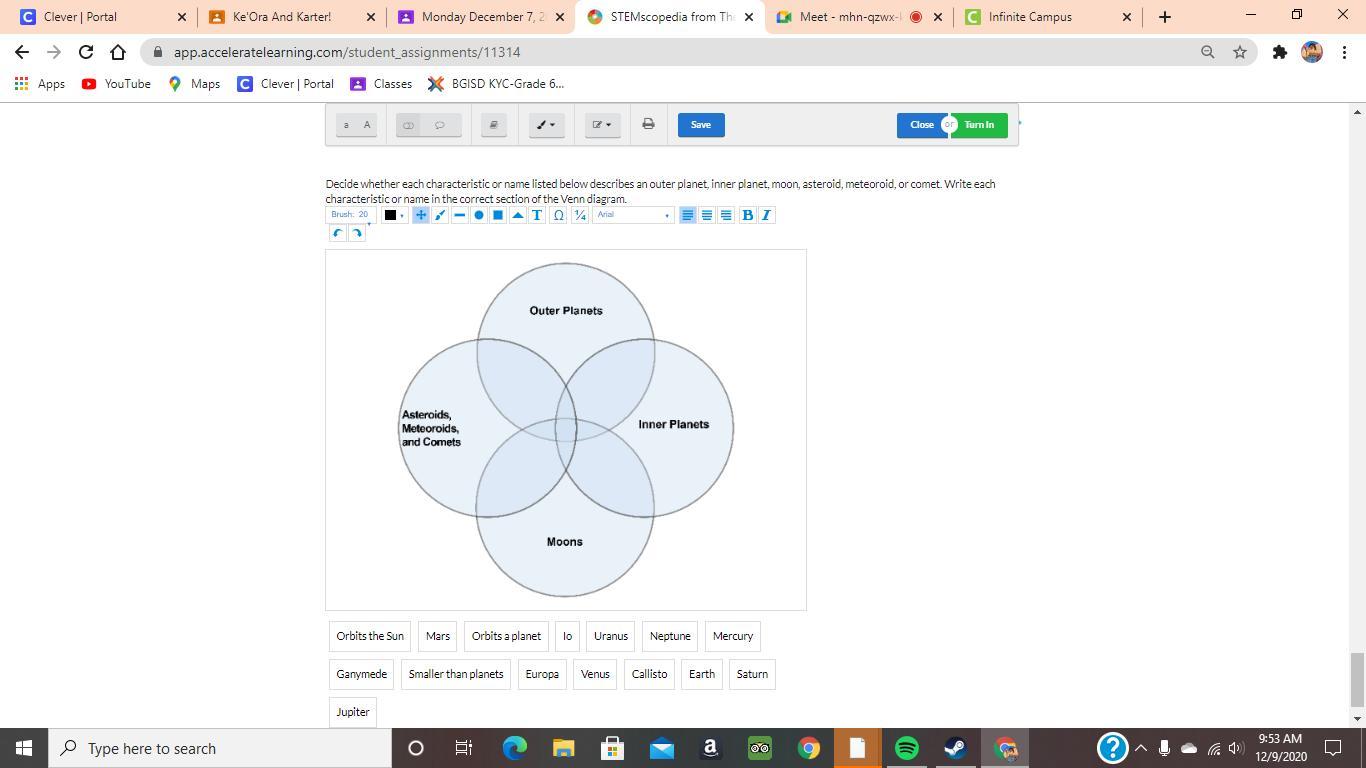Select the square shape tool

click(x=498, y=215)
